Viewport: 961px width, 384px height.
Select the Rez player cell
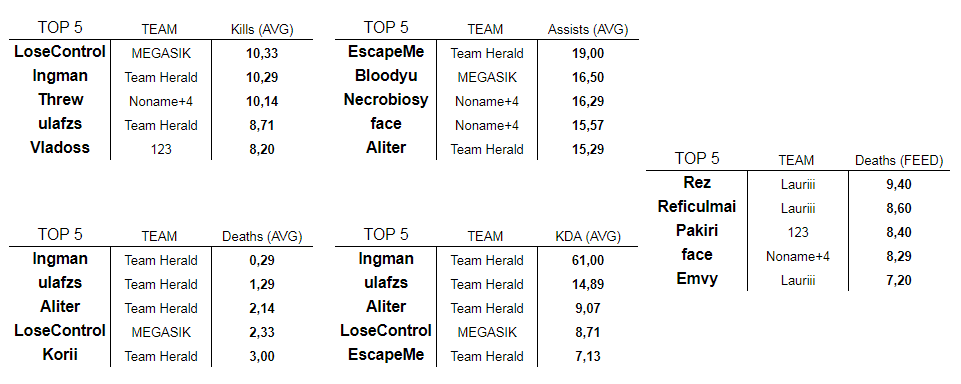coord(696,183)
